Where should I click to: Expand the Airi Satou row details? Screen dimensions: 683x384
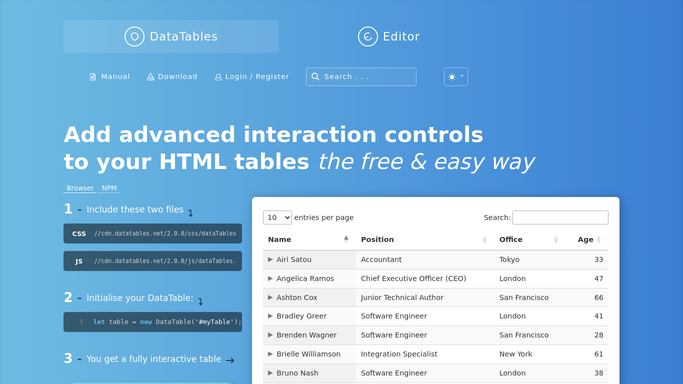[270, 259]
